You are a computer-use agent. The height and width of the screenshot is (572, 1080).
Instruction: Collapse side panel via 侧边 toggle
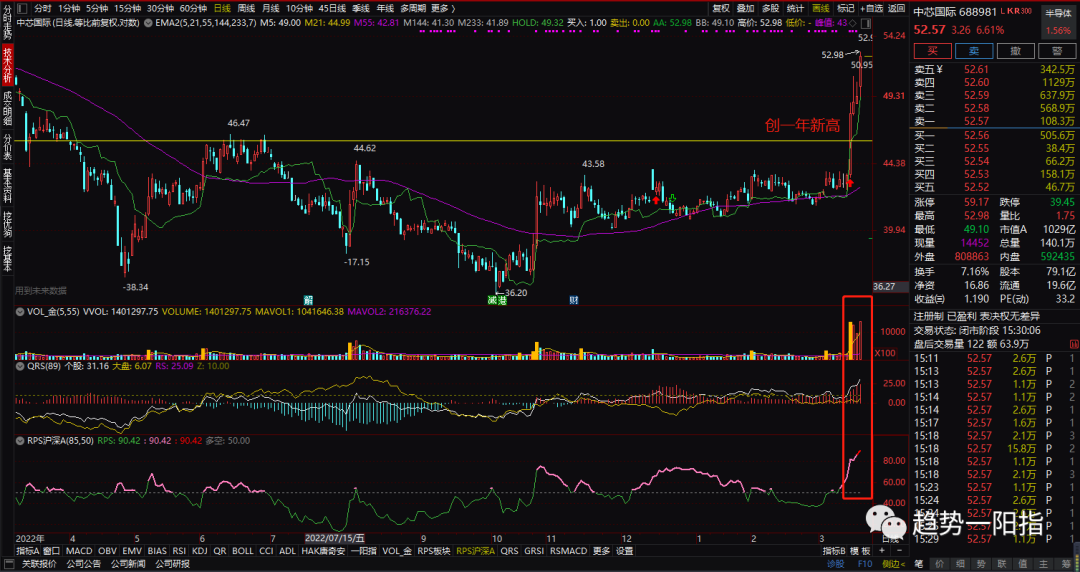893,564
